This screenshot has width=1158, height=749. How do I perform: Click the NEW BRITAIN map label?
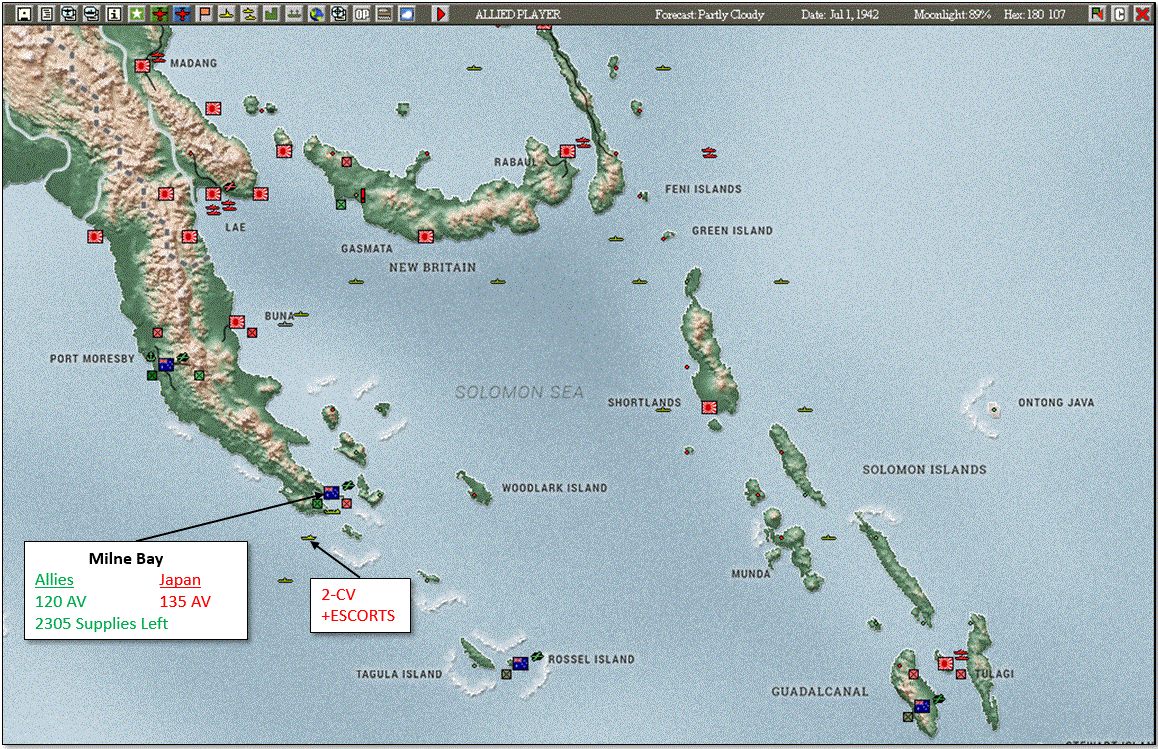[x=433, y=267]
